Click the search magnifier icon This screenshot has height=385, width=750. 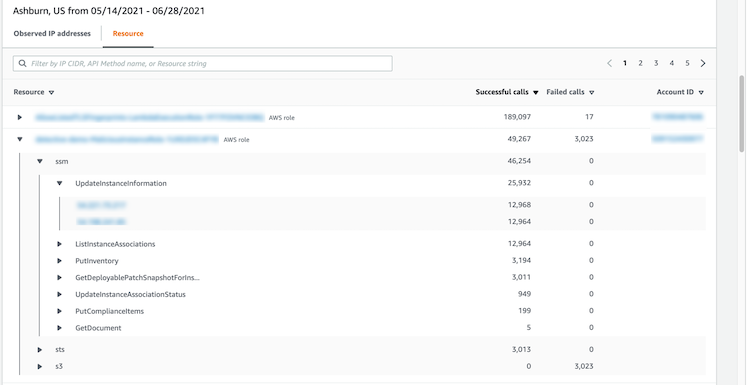[22, 63]
